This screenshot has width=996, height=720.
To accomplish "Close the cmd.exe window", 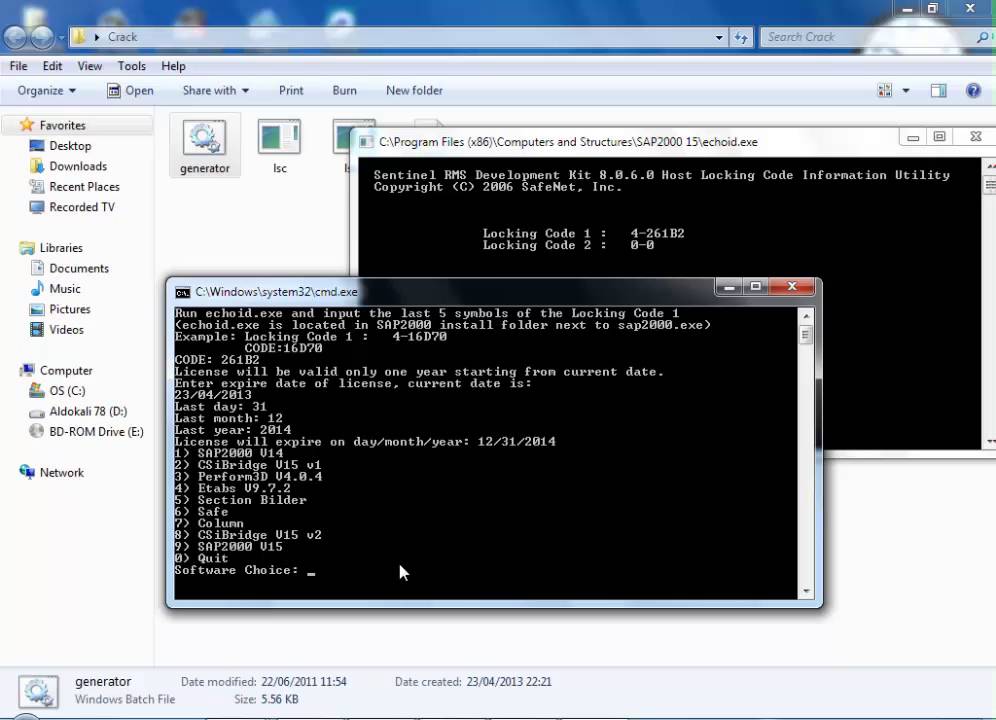I will pyautogui.click(x=791, y=287).
